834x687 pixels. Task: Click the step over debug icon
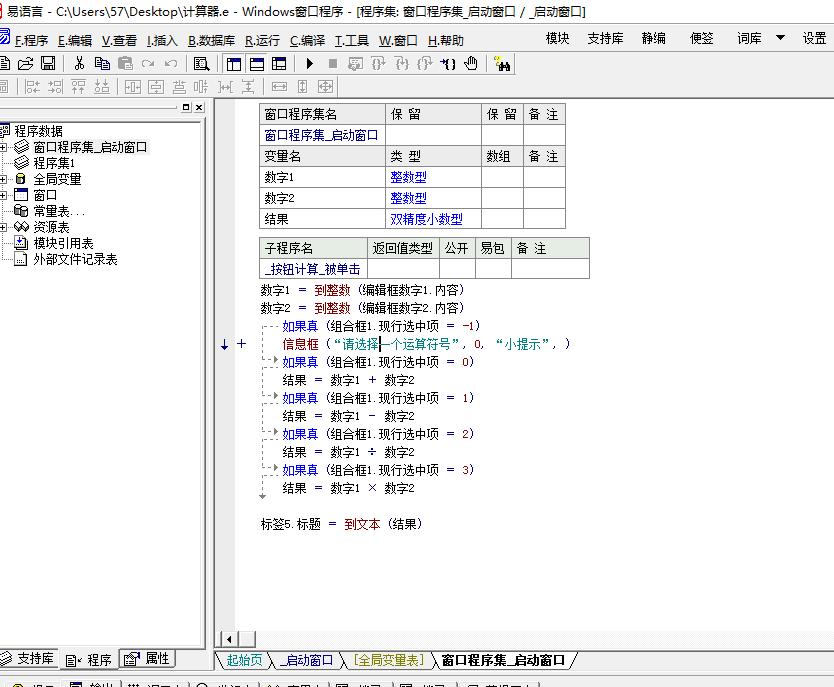[x=378, y=64]
